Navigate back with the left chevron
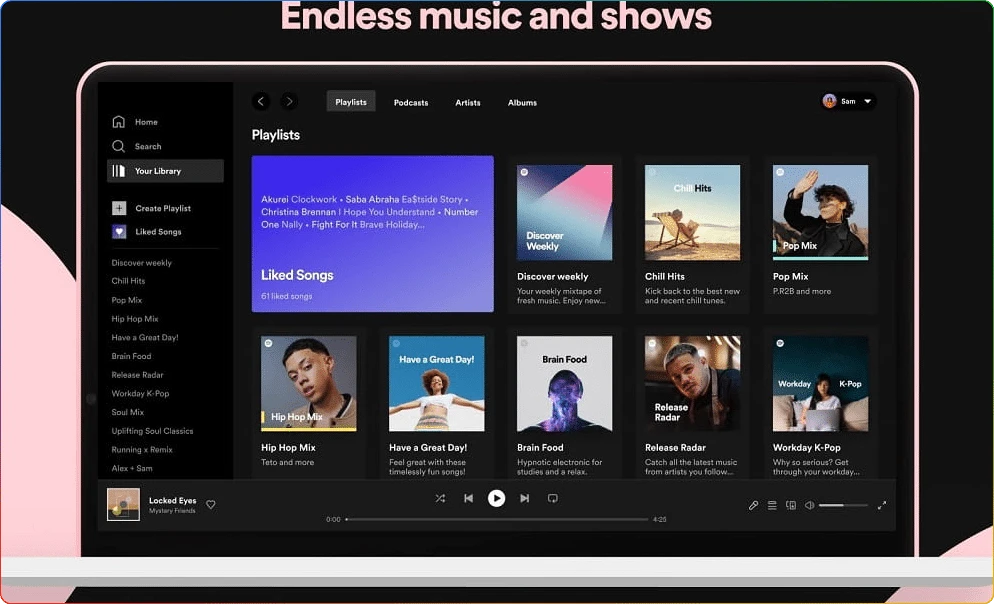The image size is (994, 604). [x=261, y=101]
